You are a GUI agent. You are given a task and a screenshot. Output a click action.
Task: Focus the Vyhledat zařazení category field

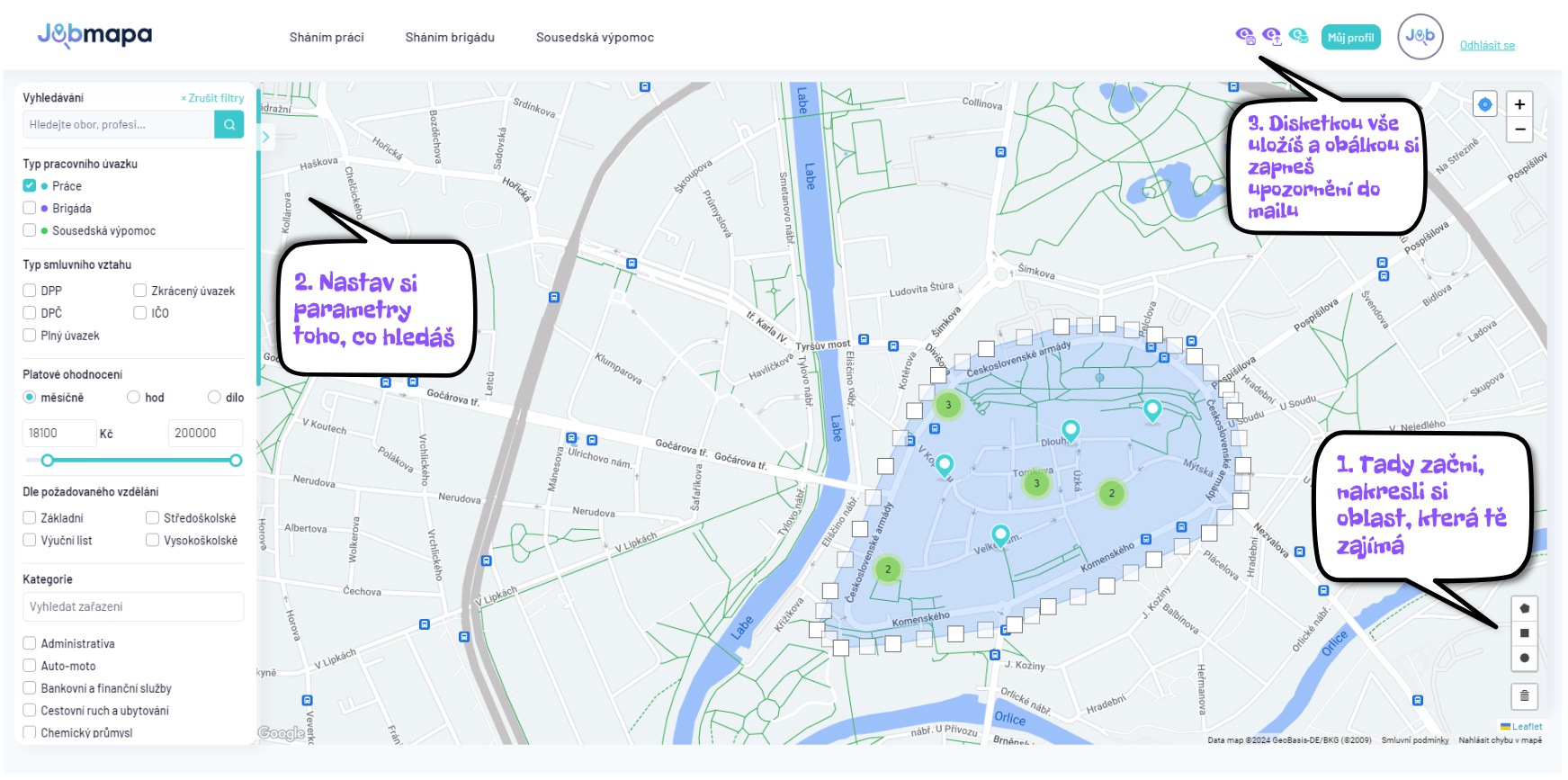pos(133,606)
